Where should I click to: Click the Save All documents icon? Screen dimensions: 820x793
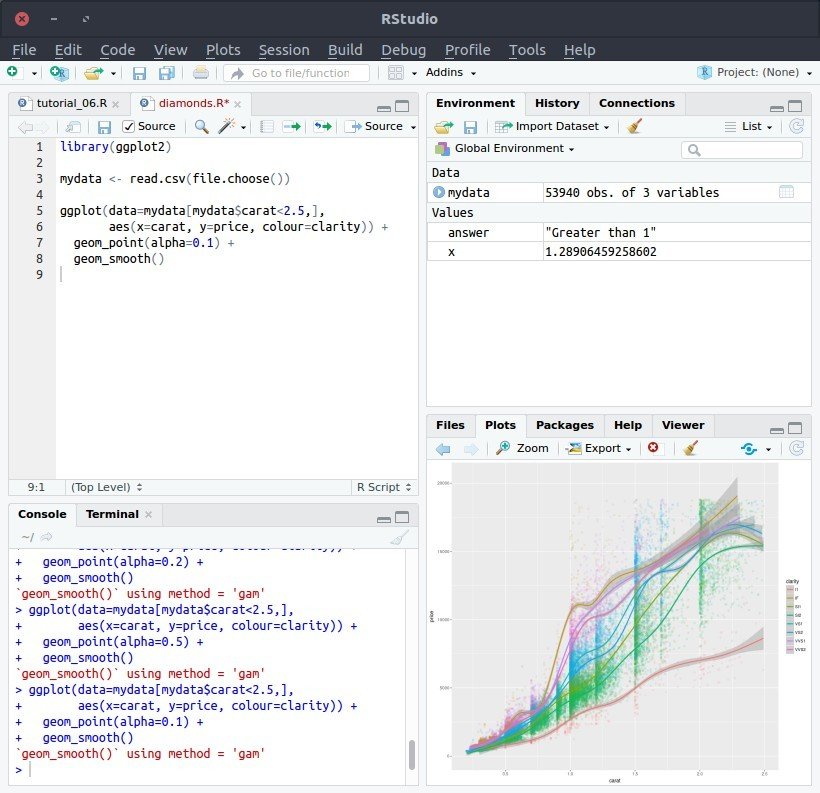(167, 73)
